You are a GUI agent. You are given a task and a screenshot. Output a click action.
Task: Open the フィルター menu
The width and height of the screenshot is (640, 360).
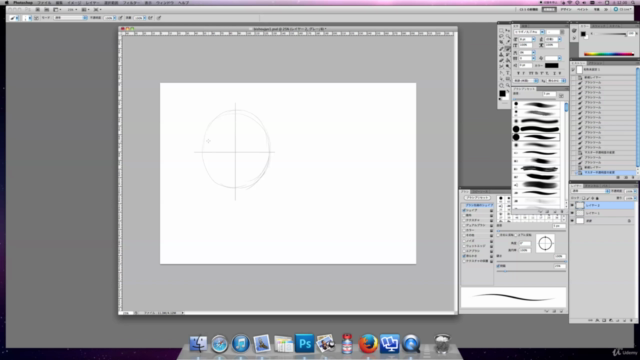pyautogui.click(x=130, y=2)
